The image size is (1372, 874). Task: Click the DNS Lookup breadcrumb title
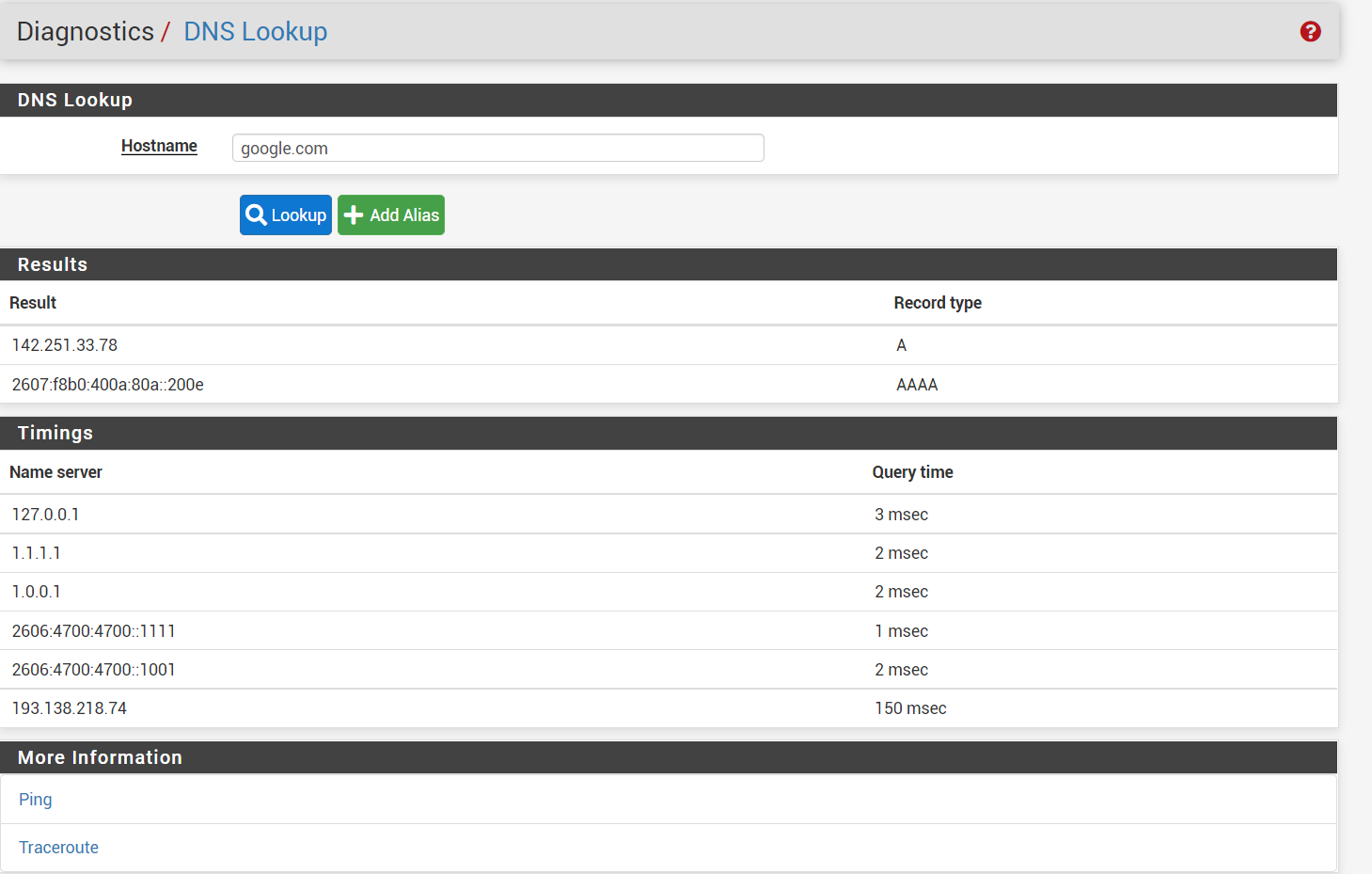256,32
